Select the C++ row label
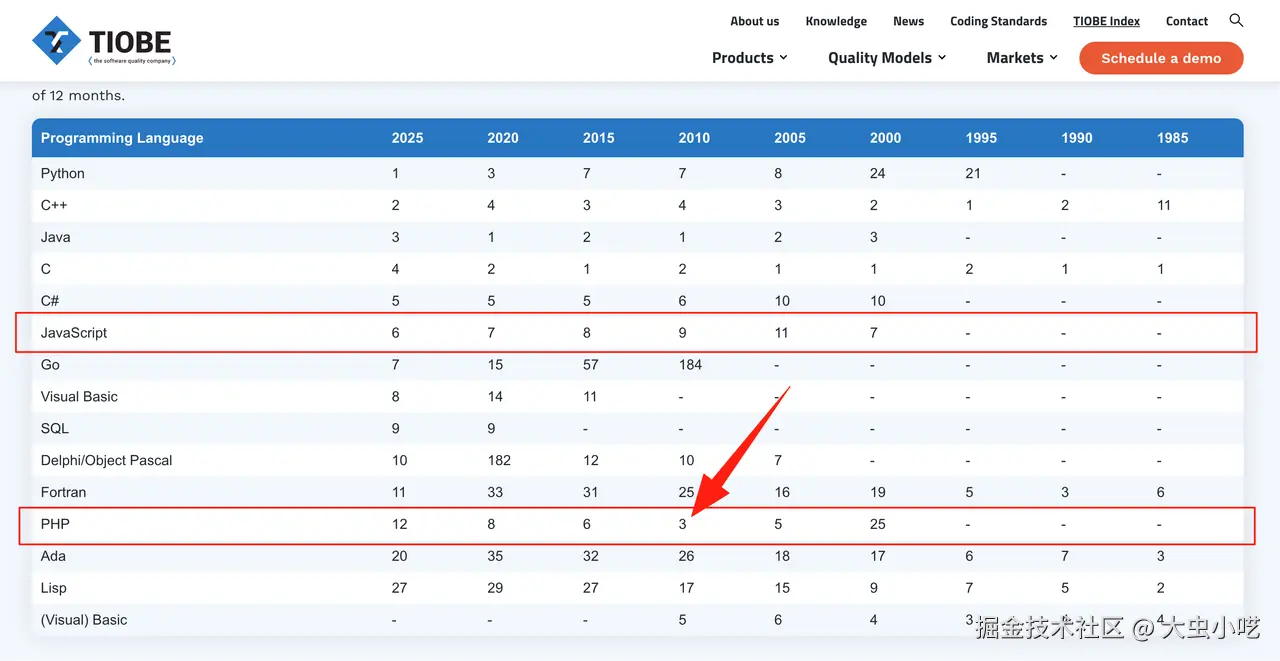Image resolution: width=1280 pixels, height=661 pixels. [x=54, y=205]
